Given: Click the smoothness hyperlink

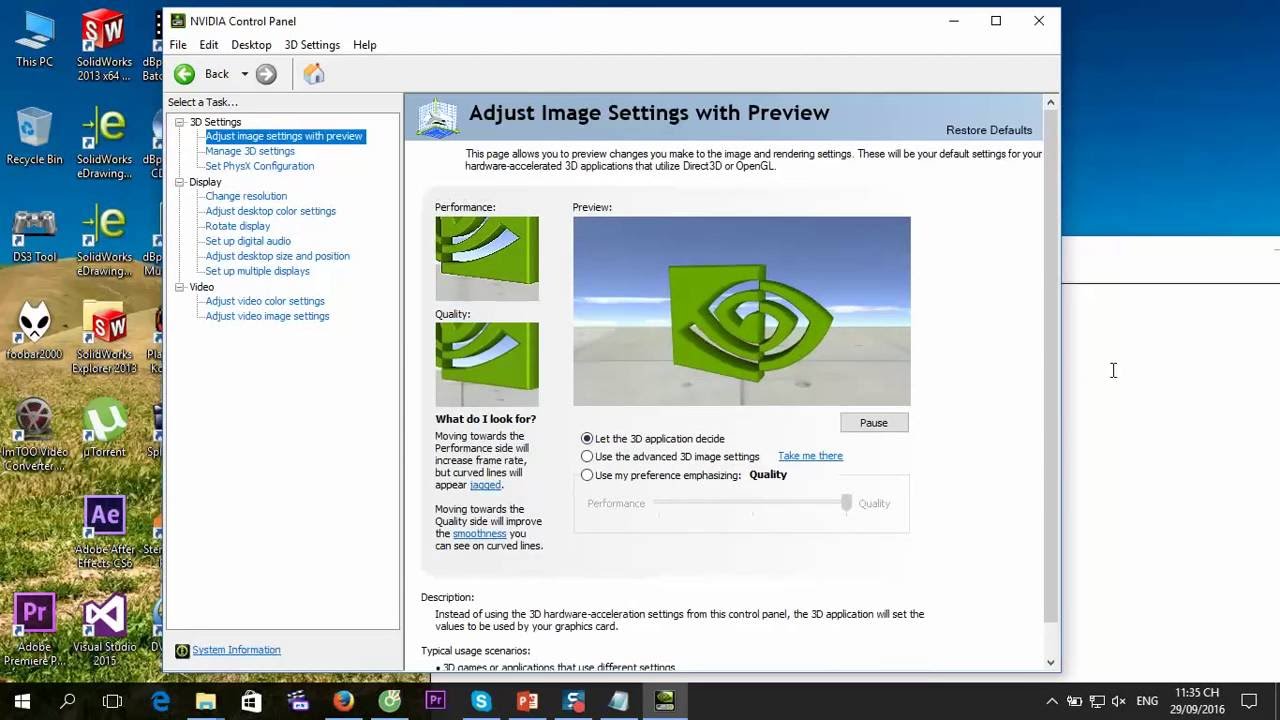Looking at the screenshot, I should coord(480,534).
